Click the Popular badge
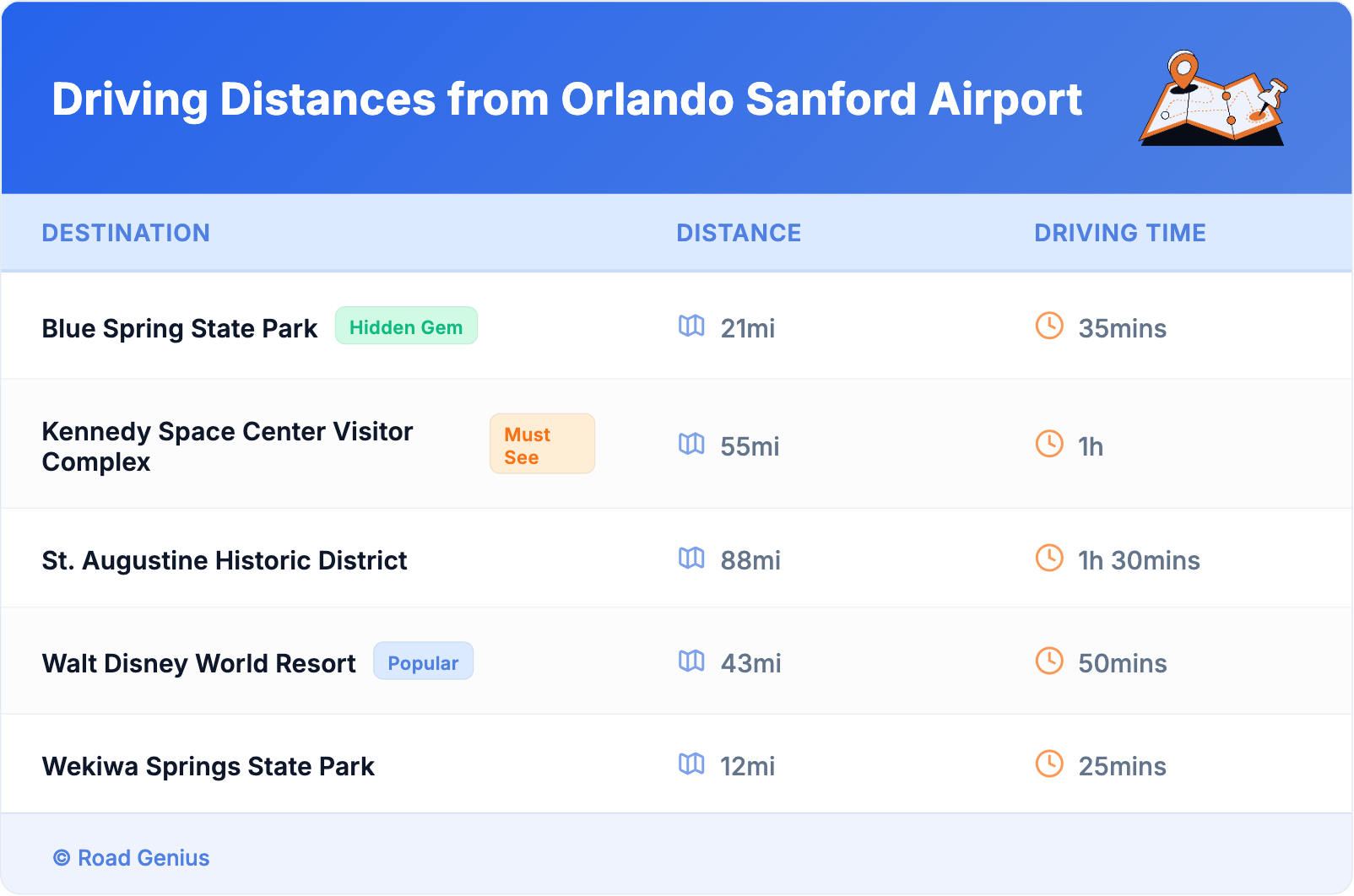The image size is (1354, 896). [x=423, y=662]
